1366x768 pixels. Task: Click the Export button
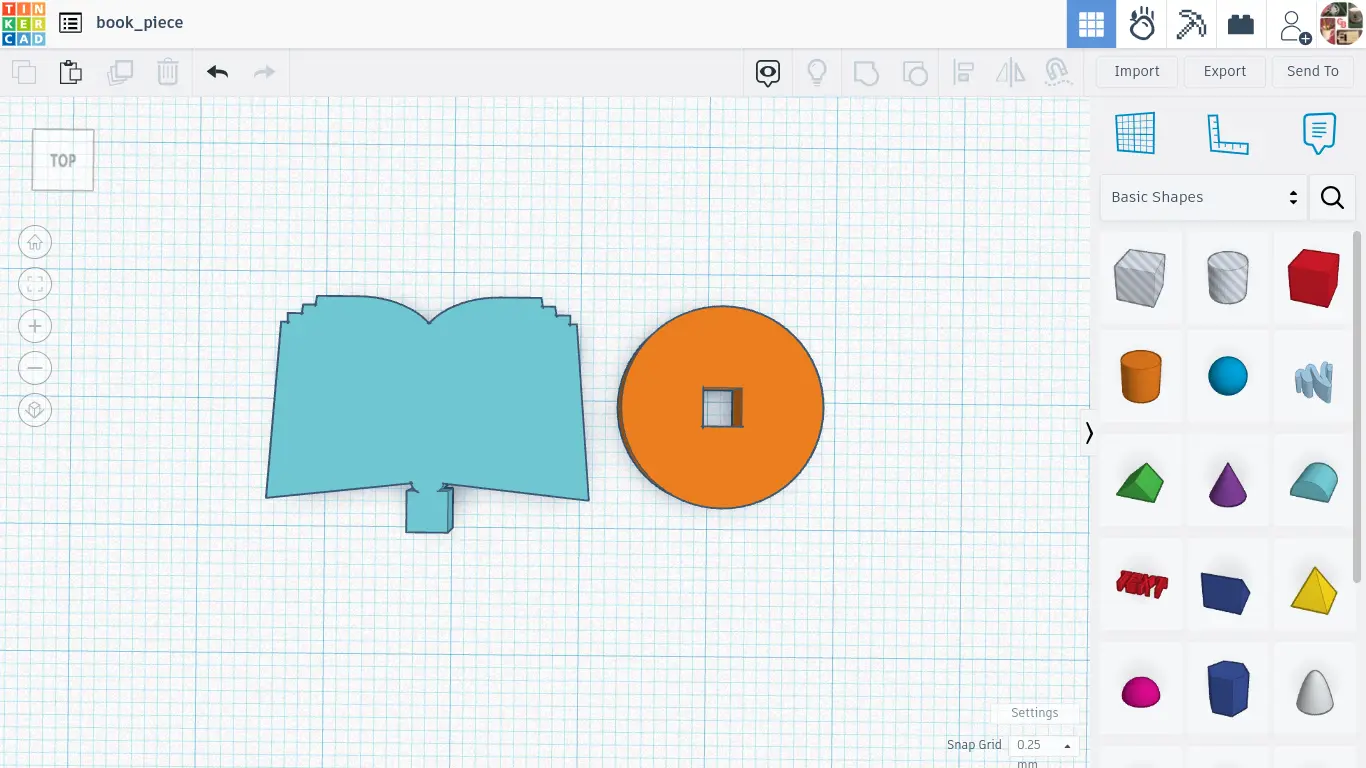[x=1224, y=71]
